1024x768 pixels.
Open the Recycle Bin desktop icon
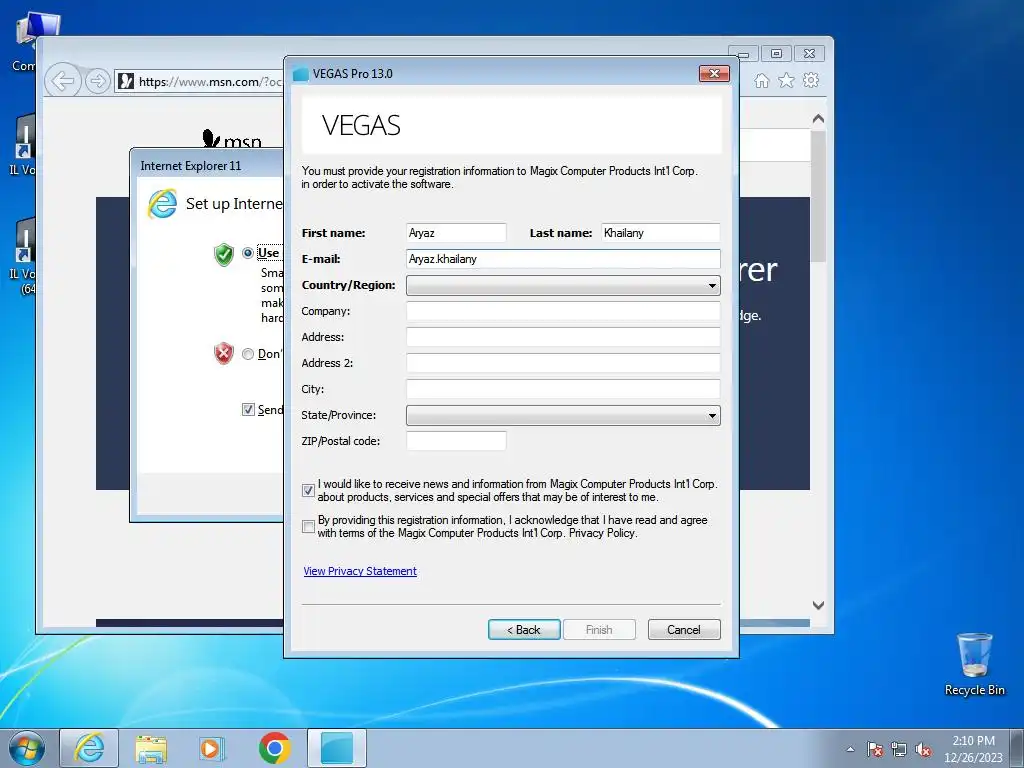[974, 665]
